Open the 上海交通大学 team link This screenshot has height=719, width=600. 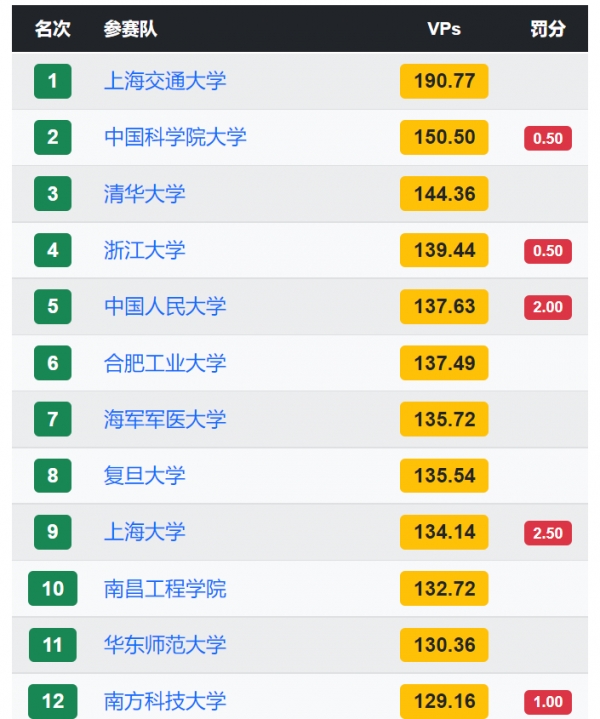[165, 81]
